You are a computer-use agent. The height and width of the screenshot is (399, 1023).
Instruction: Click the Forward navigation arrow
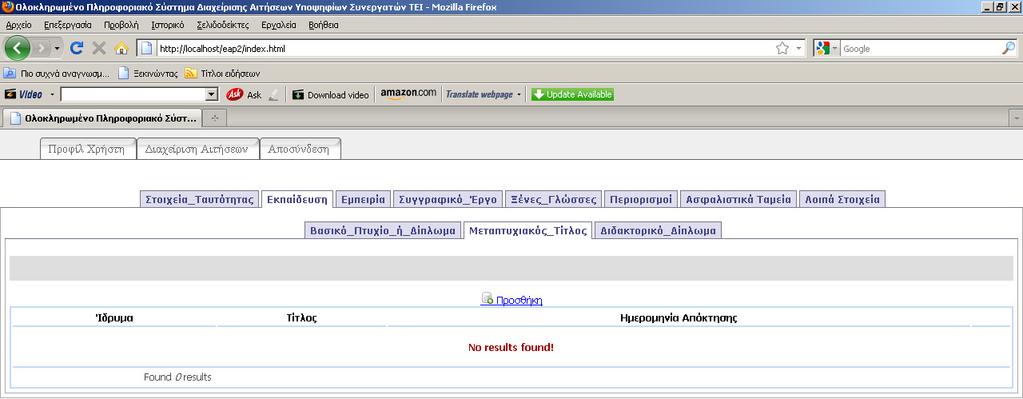tap(42, 48)
